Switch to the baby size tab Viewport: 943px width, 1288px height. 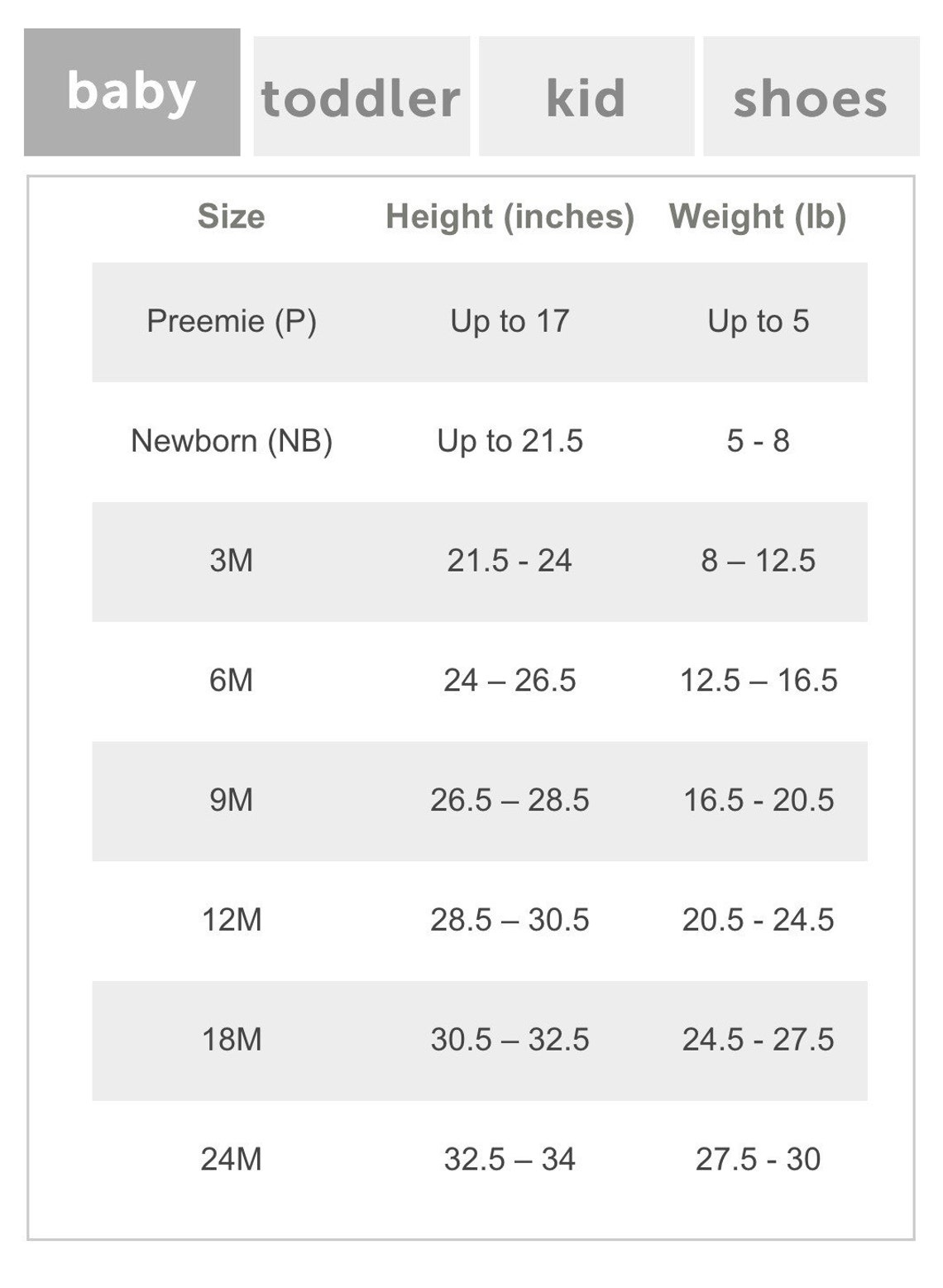pos(132,92)
